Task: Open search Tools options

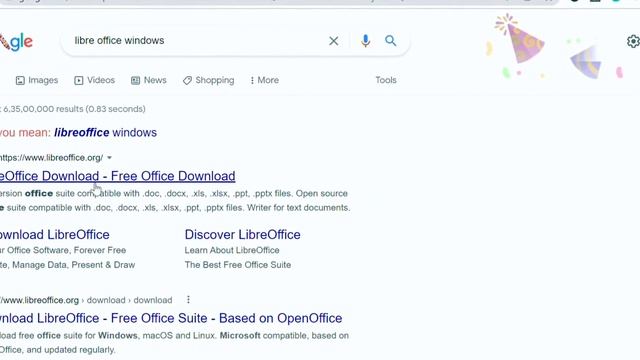Action: [x=386, y=80]
